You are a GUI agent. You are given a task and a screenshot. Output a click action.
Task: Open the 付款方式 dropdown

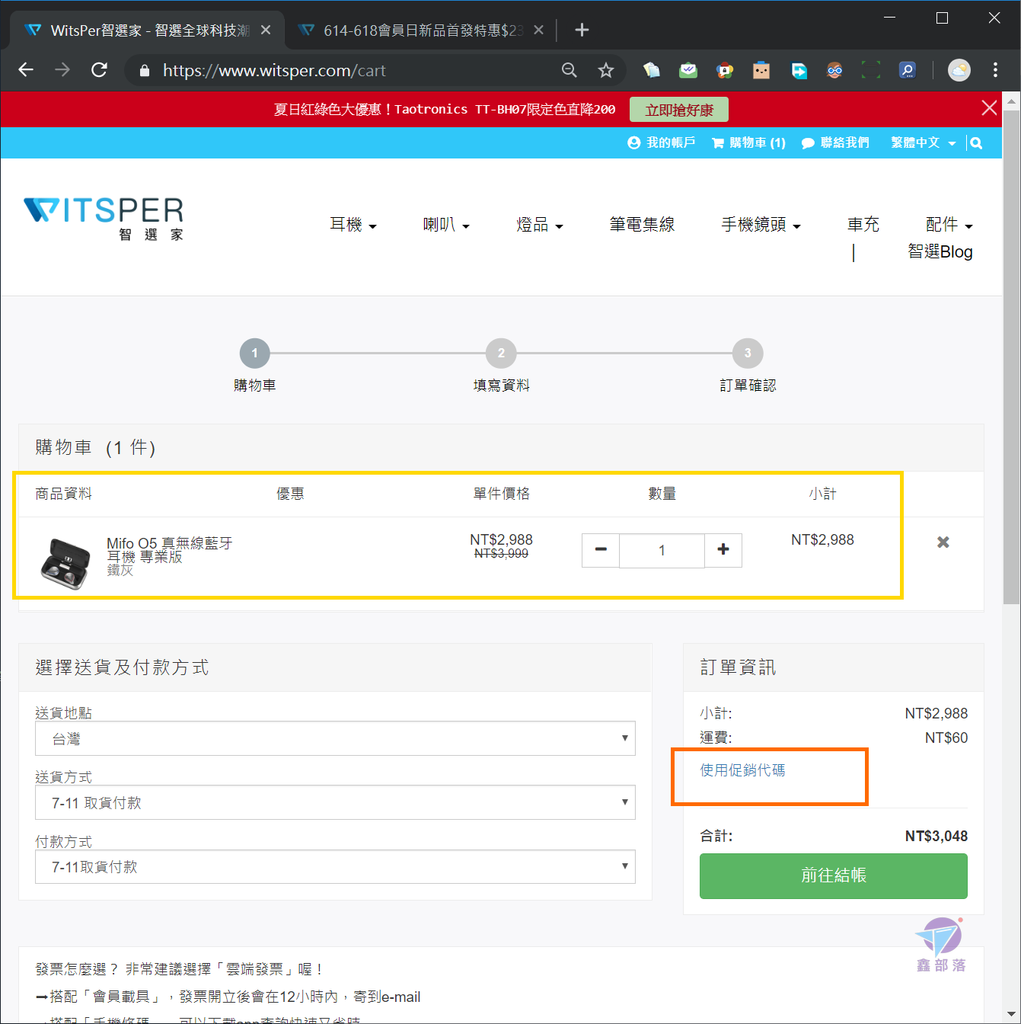pos(335,867)
